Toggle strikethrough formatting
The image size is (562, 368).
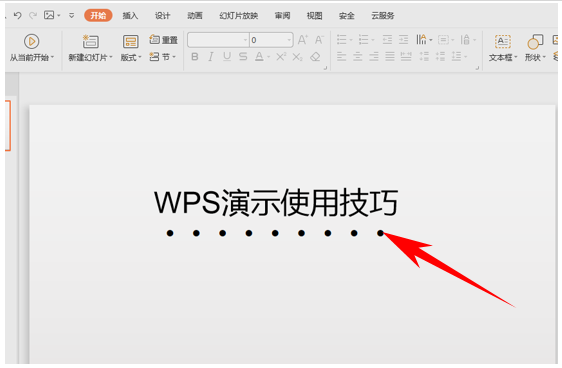(243, 57)
